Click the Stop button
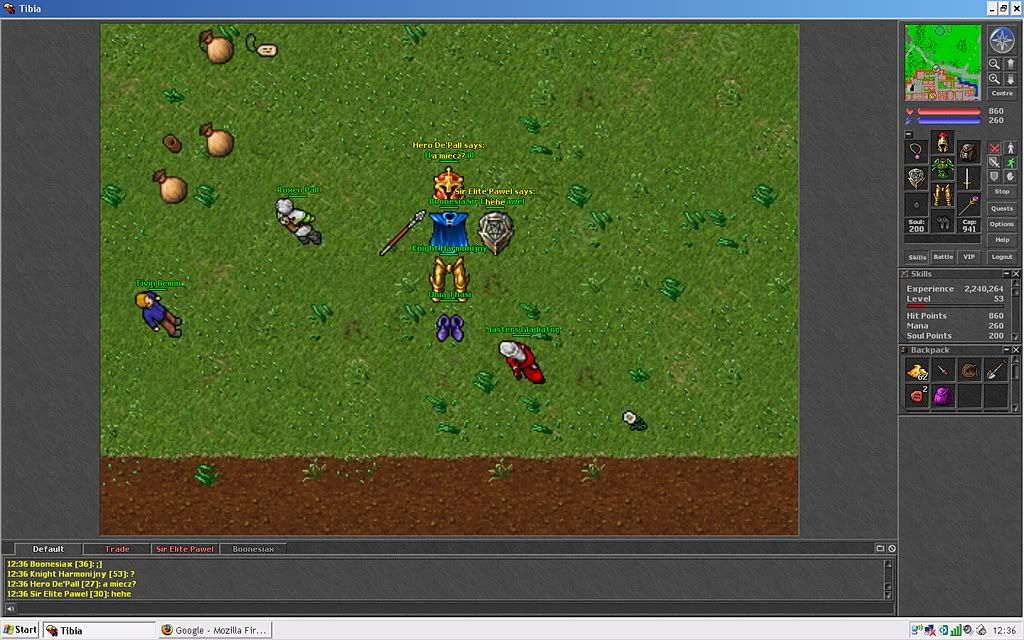 coord(1002,192)
